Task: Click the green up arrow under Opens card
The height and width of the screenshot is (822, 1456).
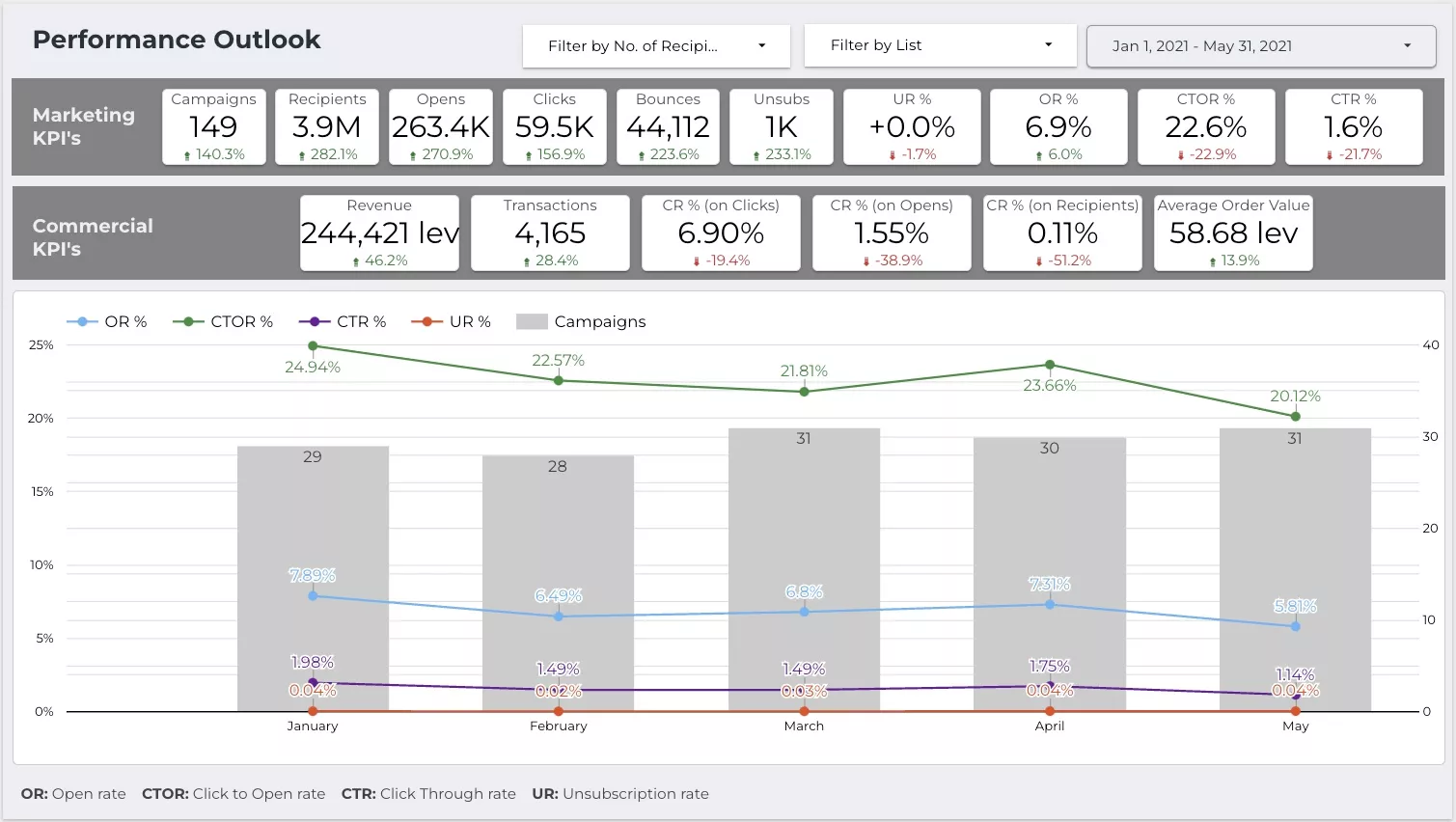Action: point(413,155)
